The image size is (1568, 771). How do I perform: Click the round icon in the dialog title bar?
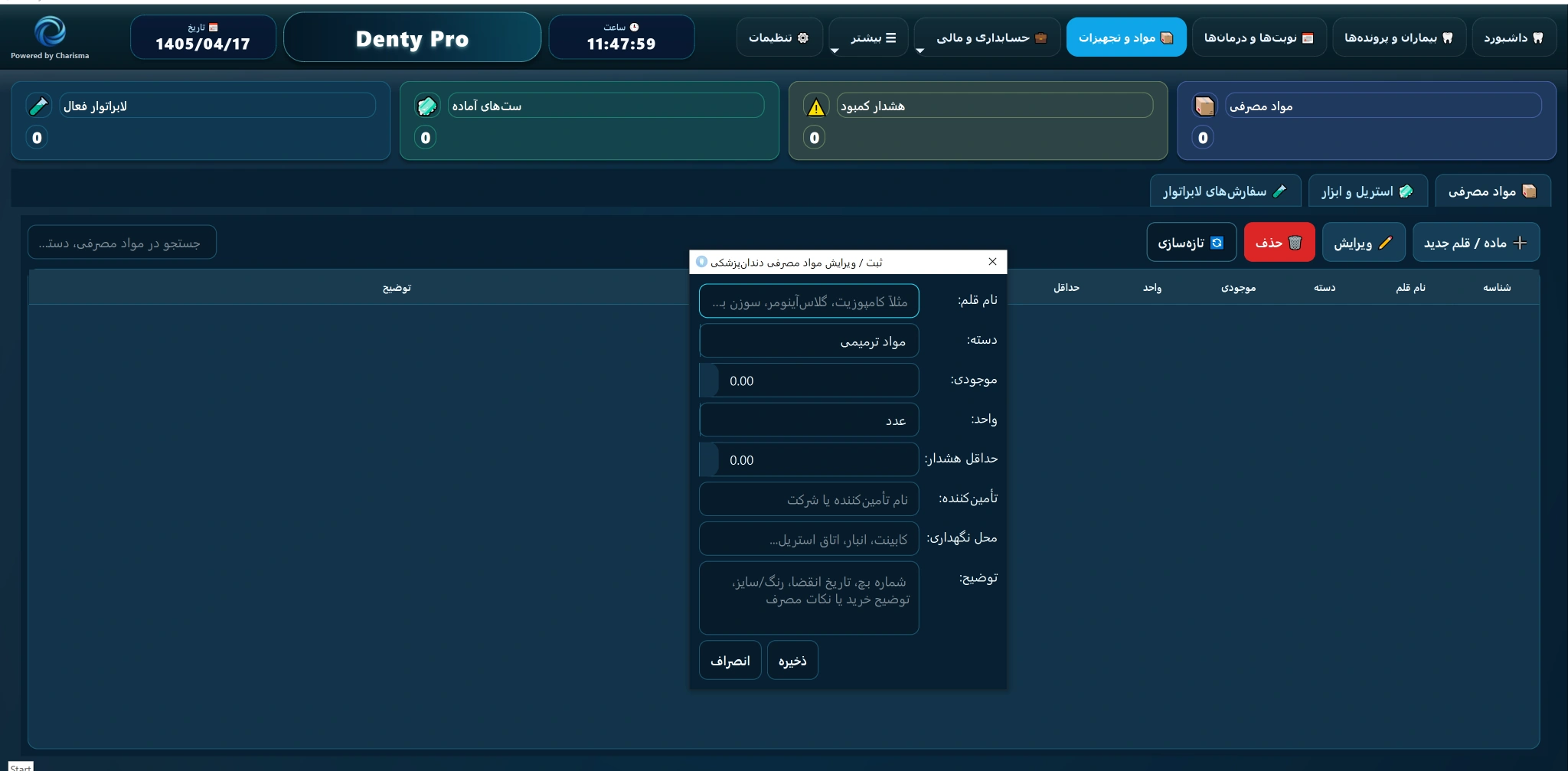pyautogui.click(x=701, y=262)
